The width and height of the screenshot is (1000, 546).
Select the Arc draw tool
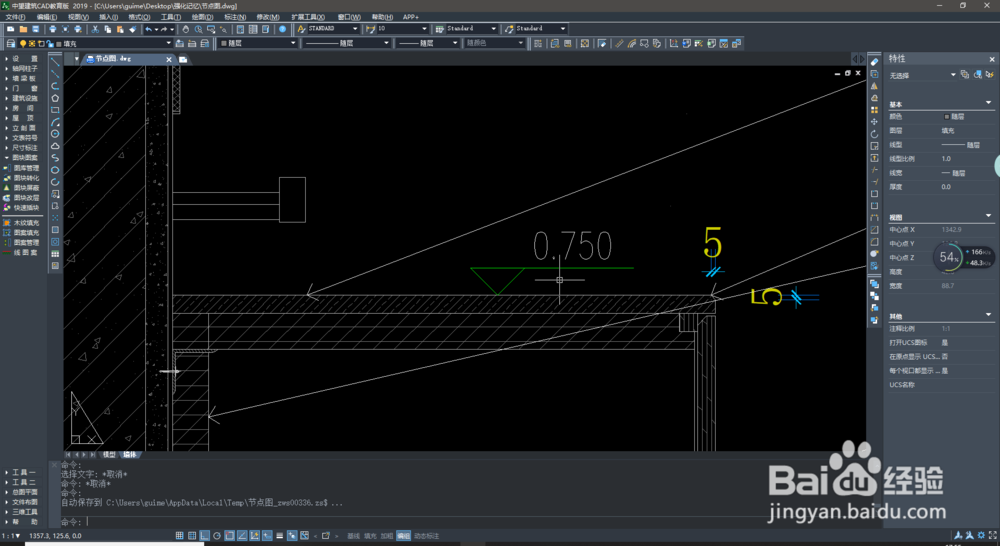55,122
